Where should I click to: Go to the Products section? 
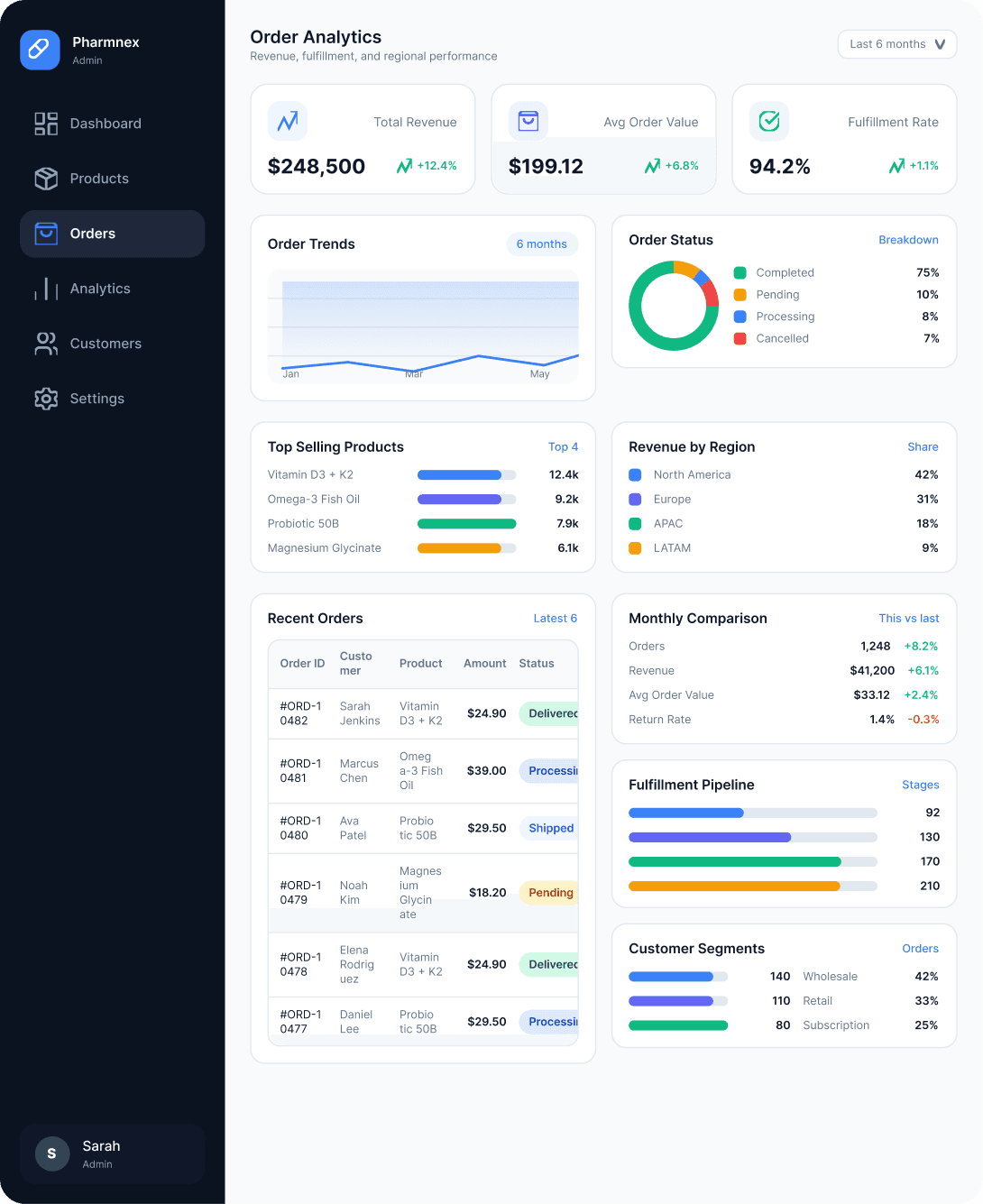(113, 179)
